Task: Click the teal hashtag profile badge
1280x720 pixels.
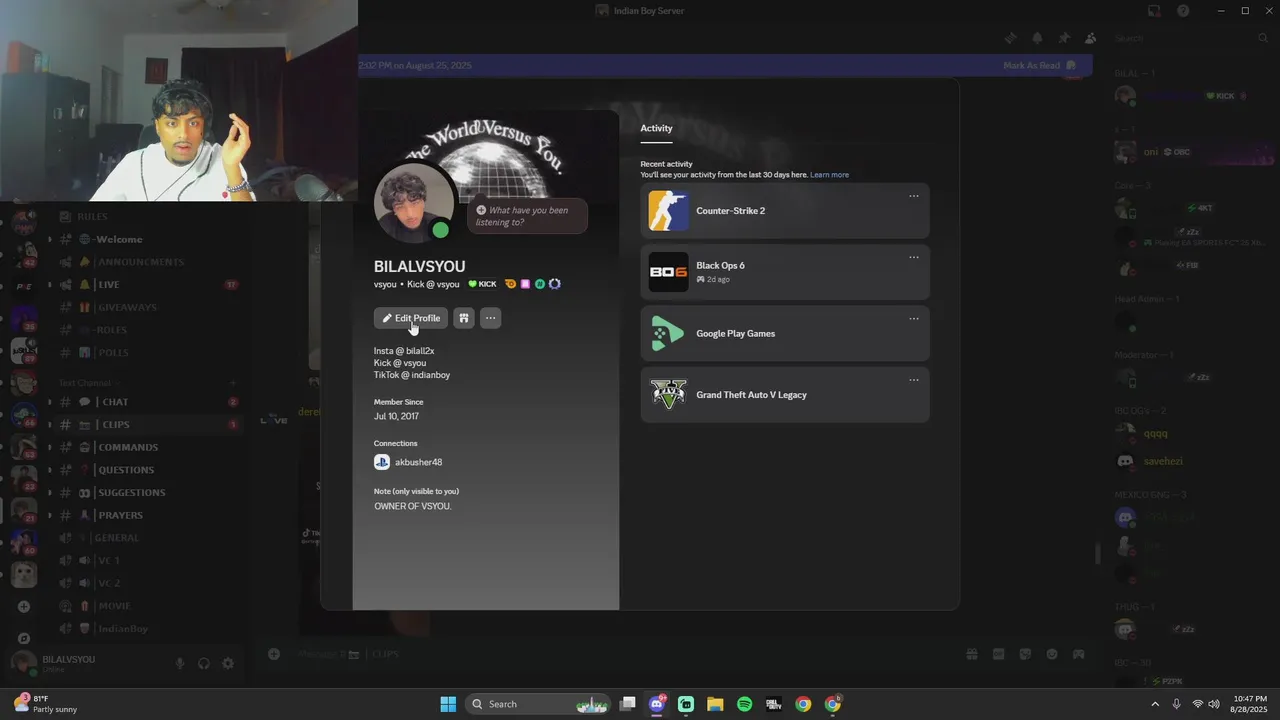Action: tap(539, 284)
